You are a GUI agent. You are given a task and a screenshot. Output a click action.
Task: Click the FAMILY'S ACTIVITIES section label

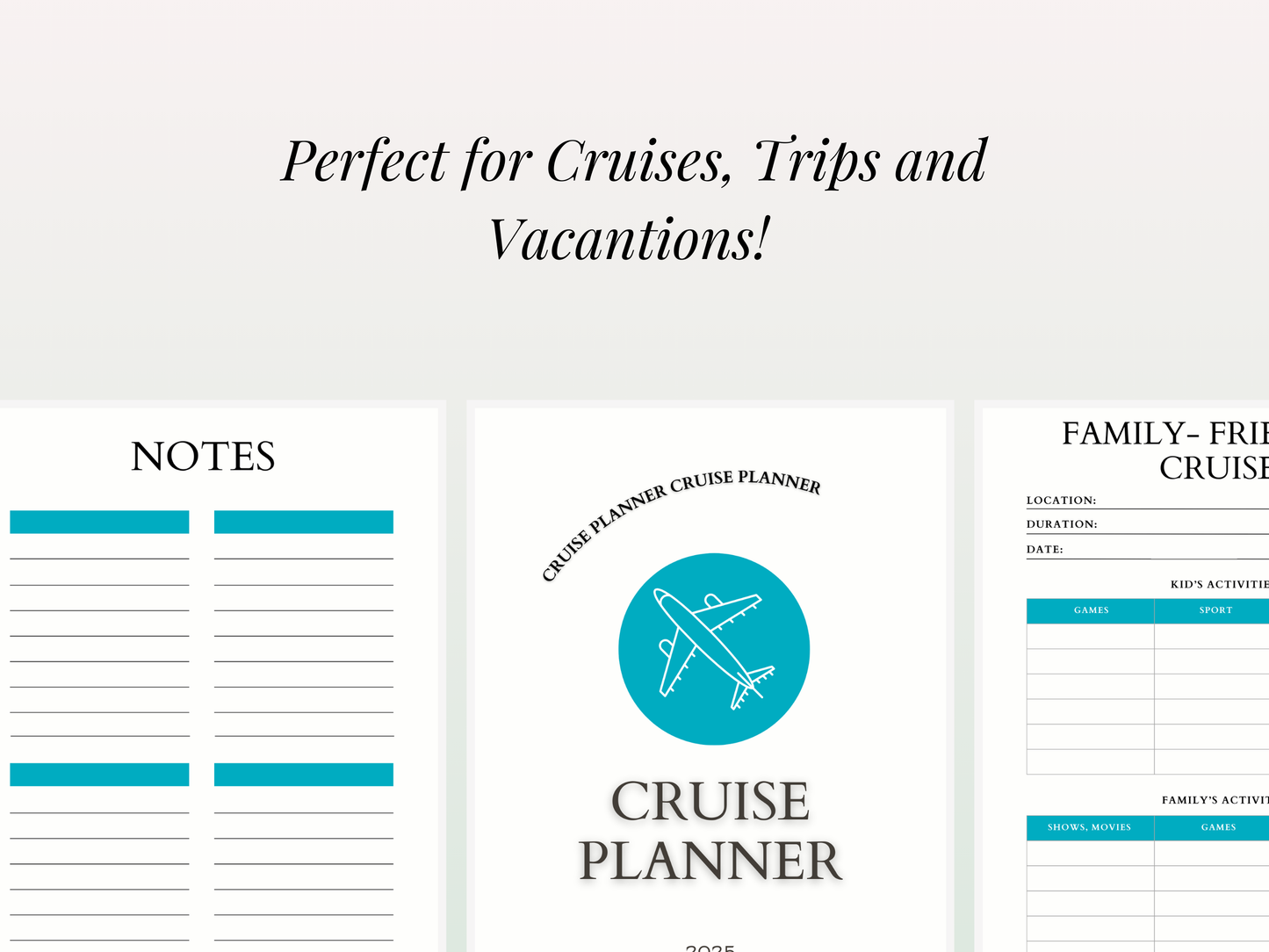click(x=1215, y=800)
